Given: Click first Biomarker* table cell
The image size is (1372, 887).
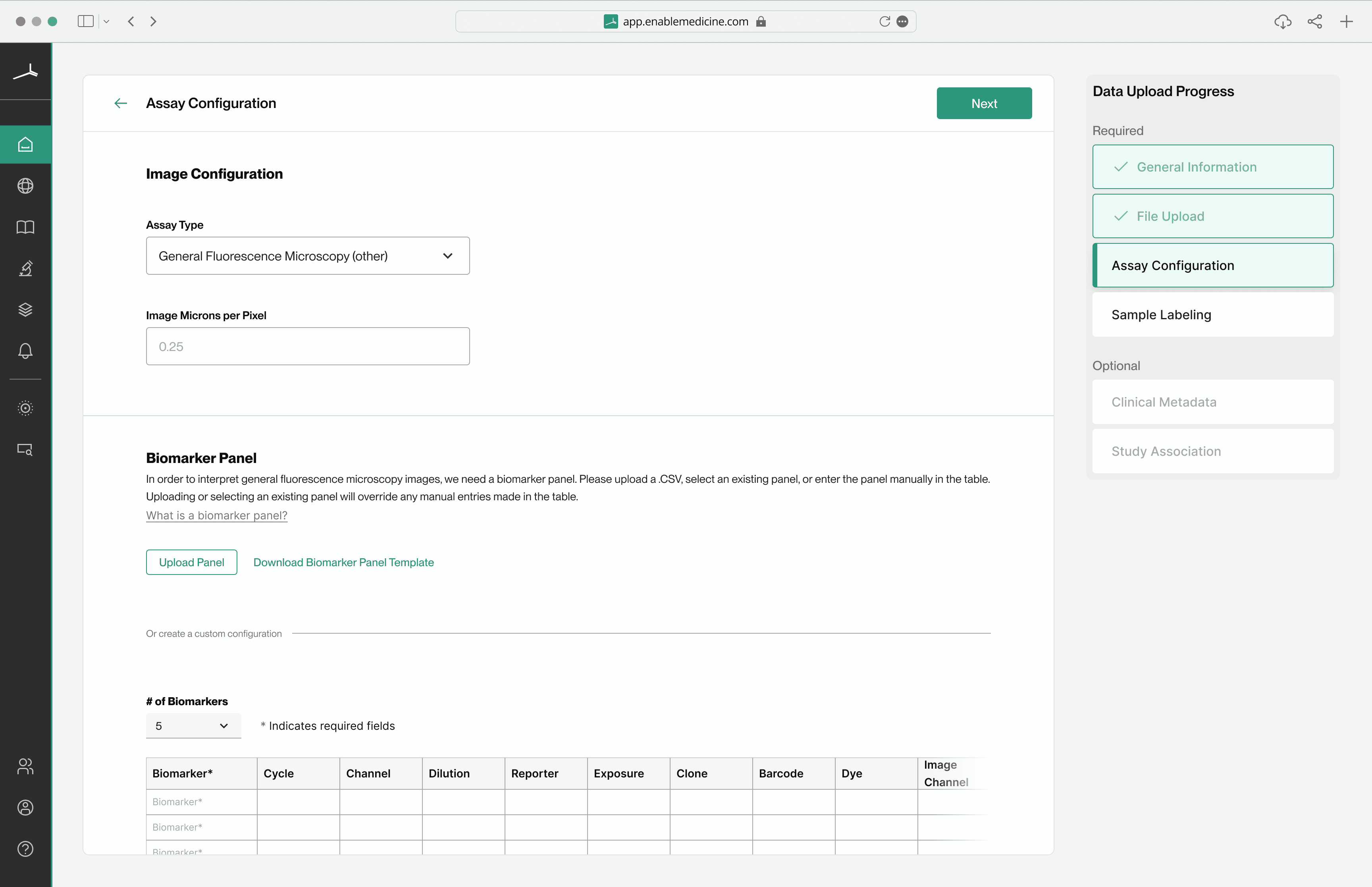Looking at the screenshot, I should pyautogui.click(x=202, y=802).
